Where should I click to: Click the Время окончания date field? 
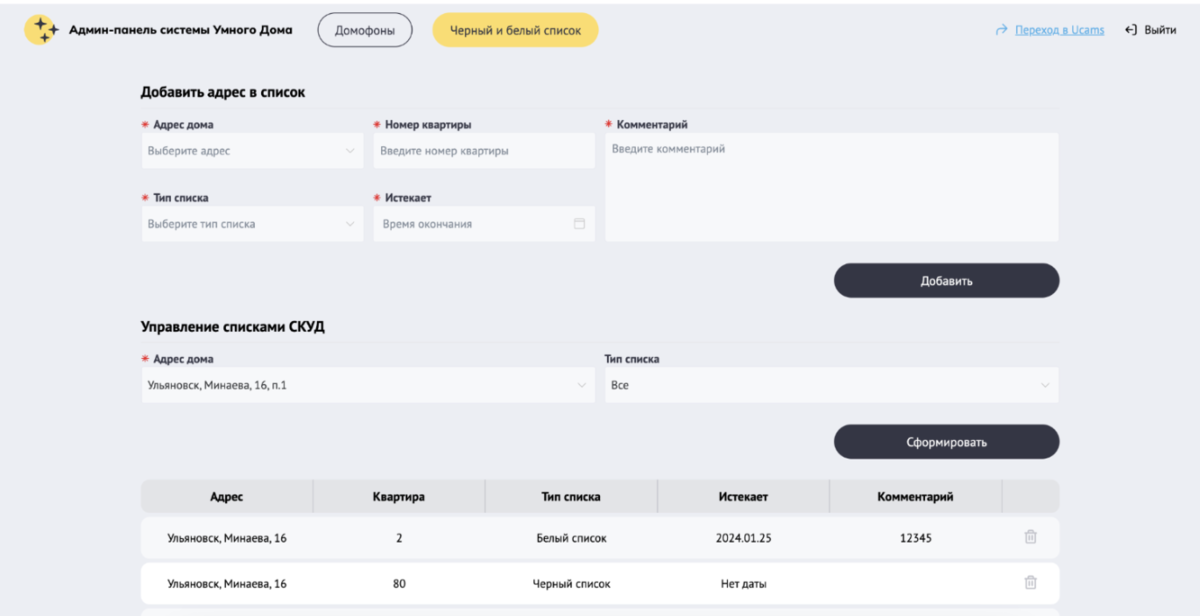pos(470,224)
